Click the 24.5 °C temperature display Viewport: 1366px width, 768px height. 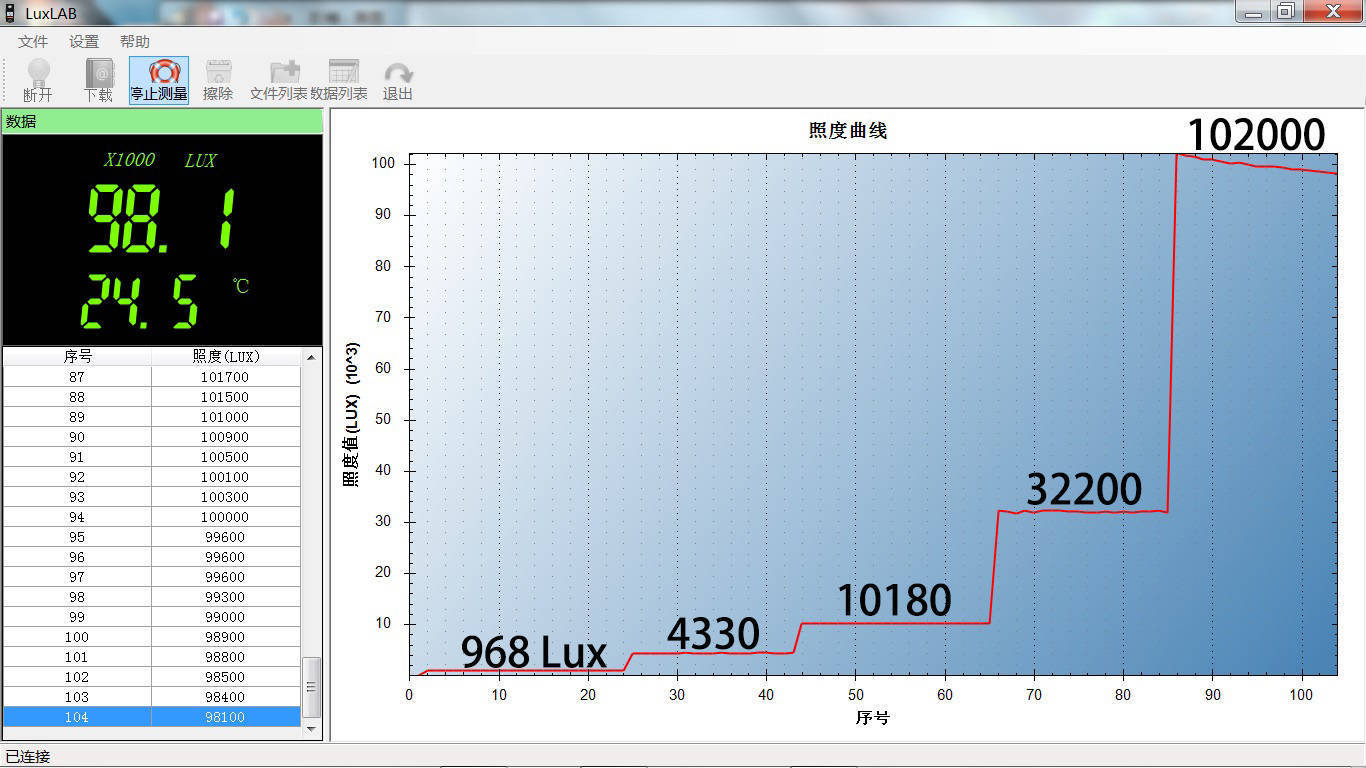tap(140, 302)
